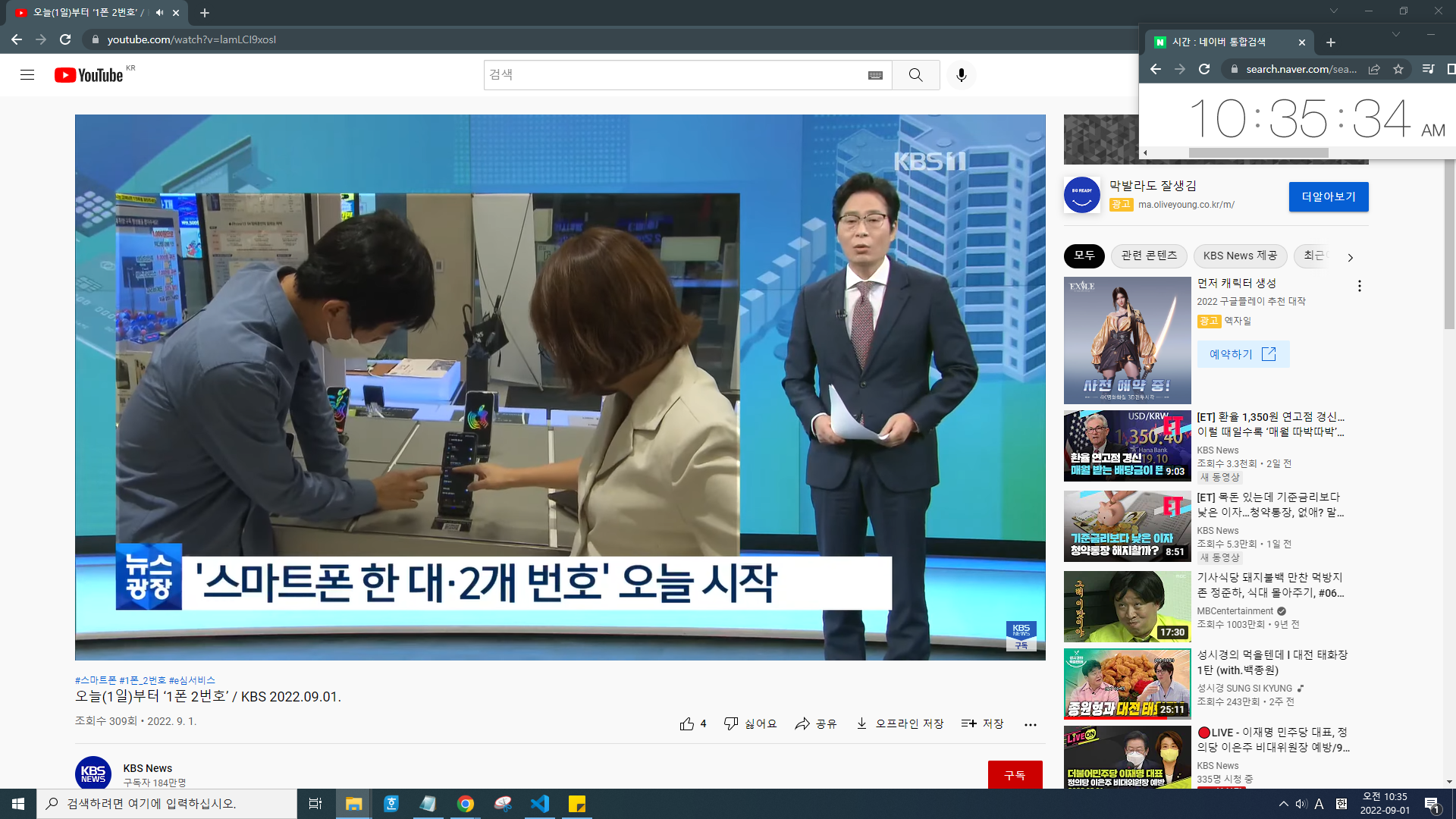Bookmark the Naver page with the star
1456x819 pixels.
(x=1398, y=69)
